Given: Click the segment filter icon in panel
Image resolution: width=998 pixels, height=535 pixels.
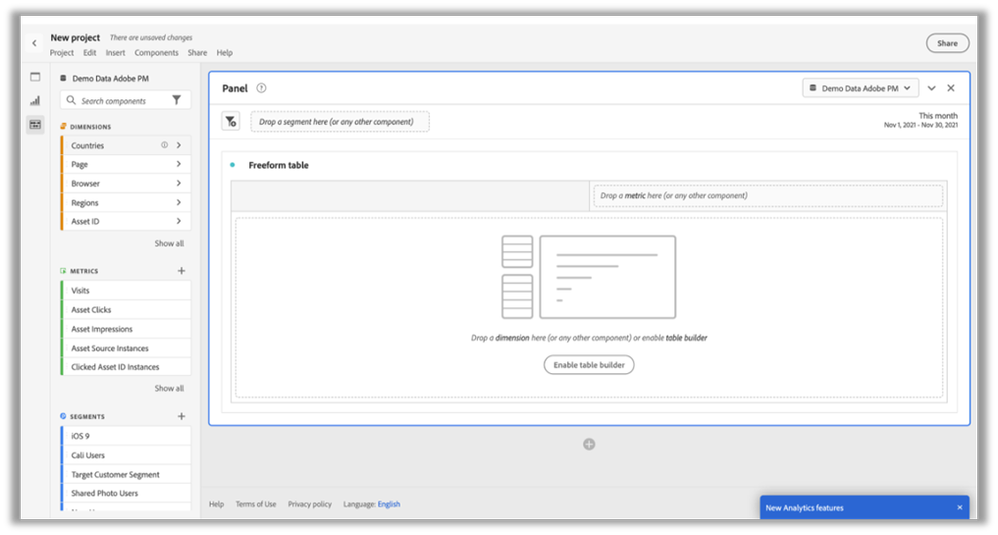Looking at the screenshot, I should coord(231,122).
